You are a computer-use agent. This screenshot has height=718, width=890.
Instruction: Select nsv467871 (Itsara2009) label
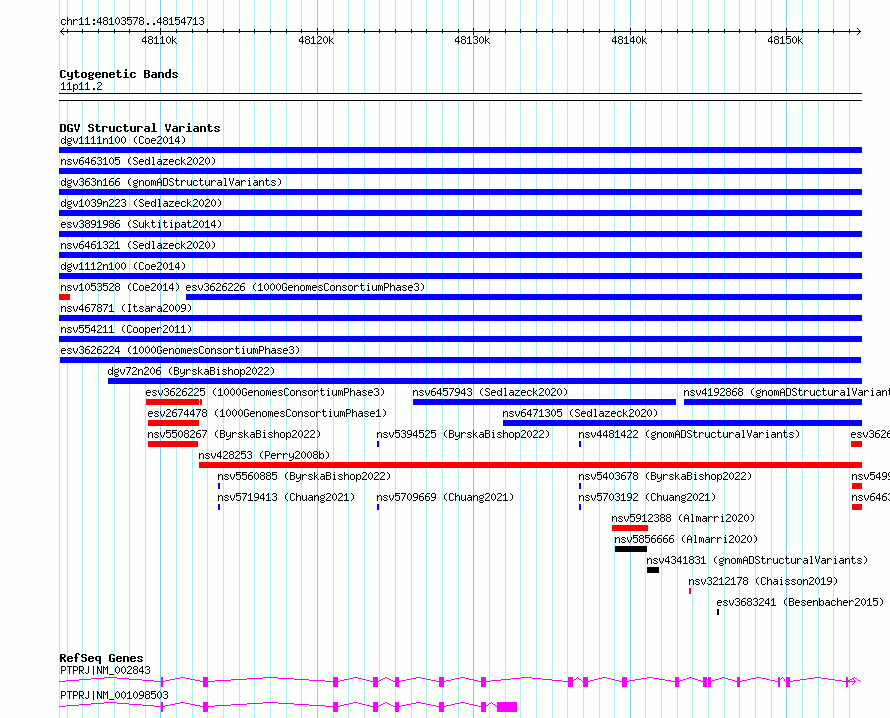pos(126,308)
